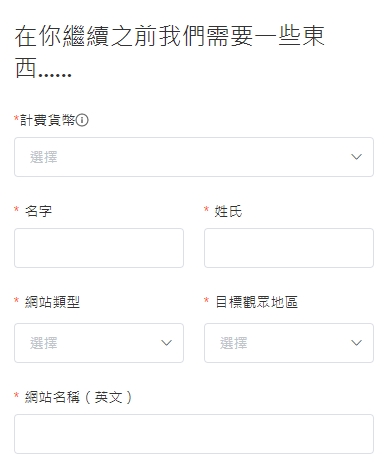The height and width of the screenshot is (462, 386).
Task: Focus the 名字 text field
Action: click(x=99, y=248)
